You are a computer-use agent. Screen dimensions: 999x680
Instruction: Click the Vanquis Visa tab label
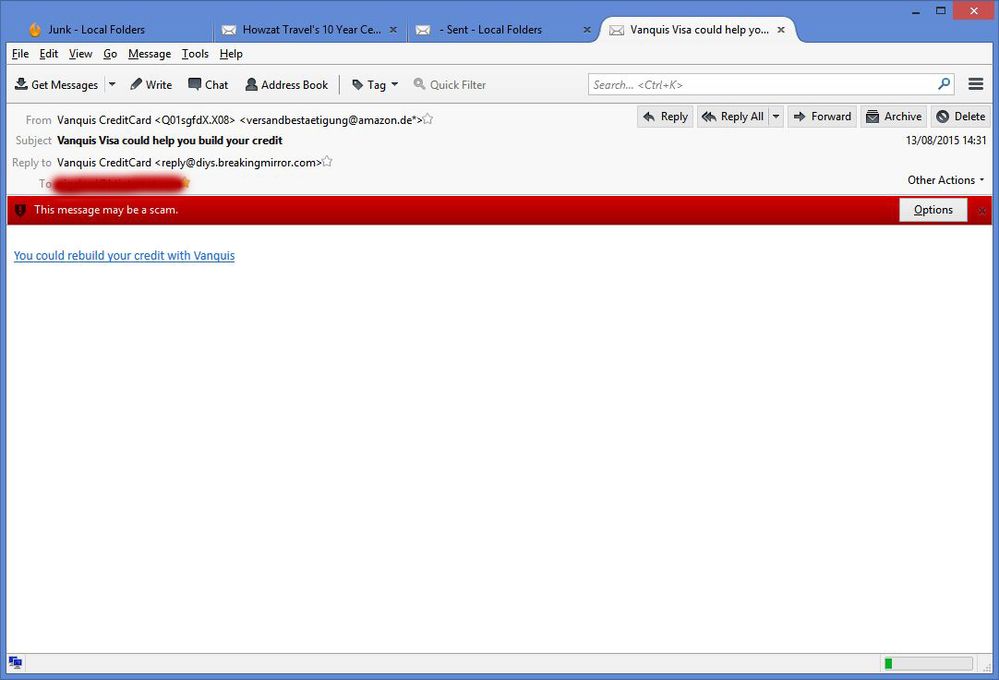coord(699,29)
